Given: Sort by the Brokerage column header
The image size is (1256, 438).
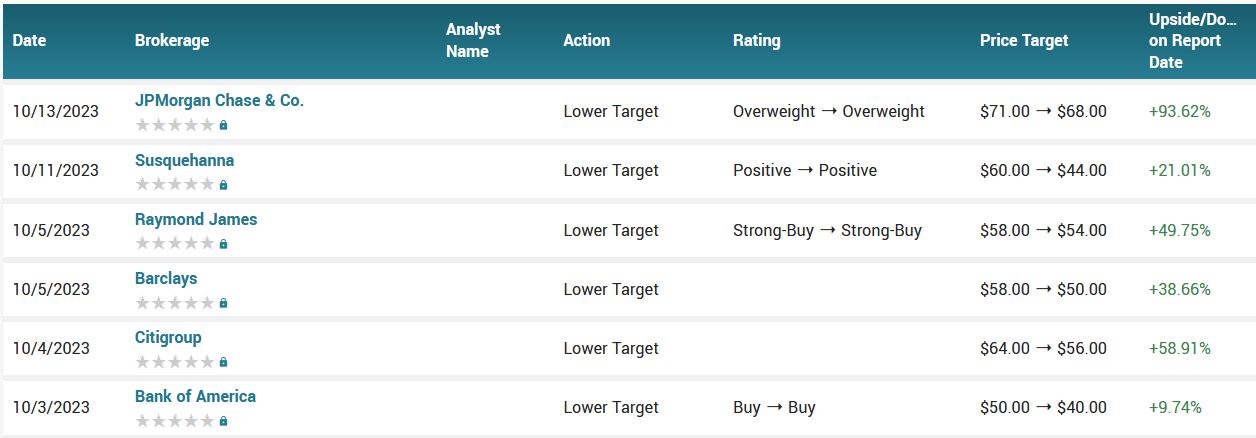Looking at the screenshot, I should (172, 41).
